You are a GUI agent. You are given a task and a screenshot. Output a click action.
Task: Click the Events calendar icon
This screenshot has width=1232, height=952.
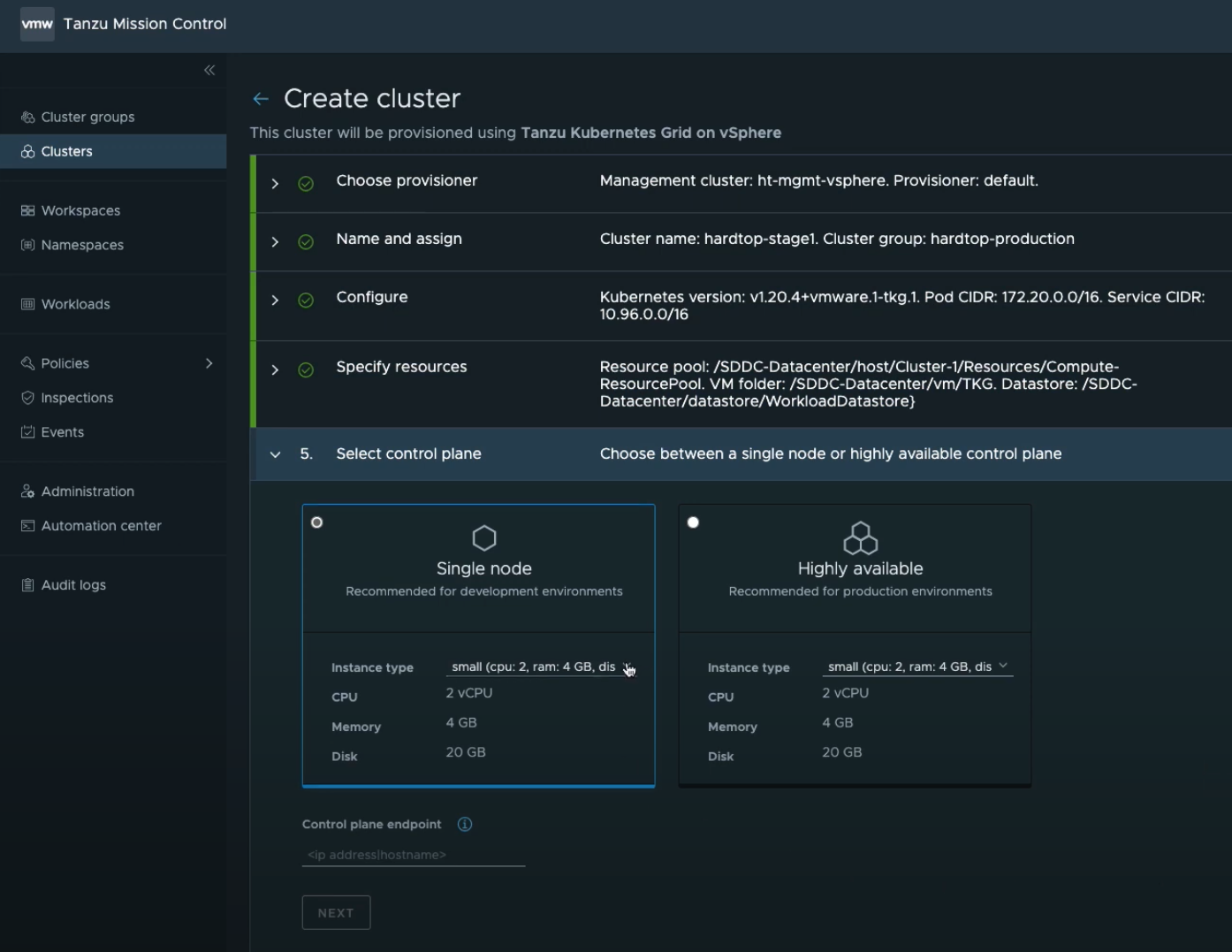[27, 432]
